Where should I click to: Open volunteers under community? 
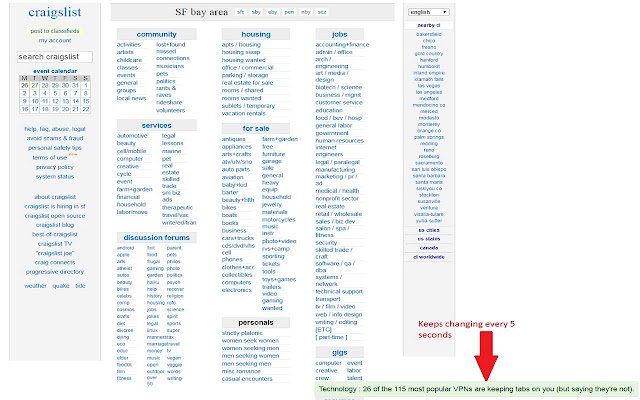tap(171, 111)
